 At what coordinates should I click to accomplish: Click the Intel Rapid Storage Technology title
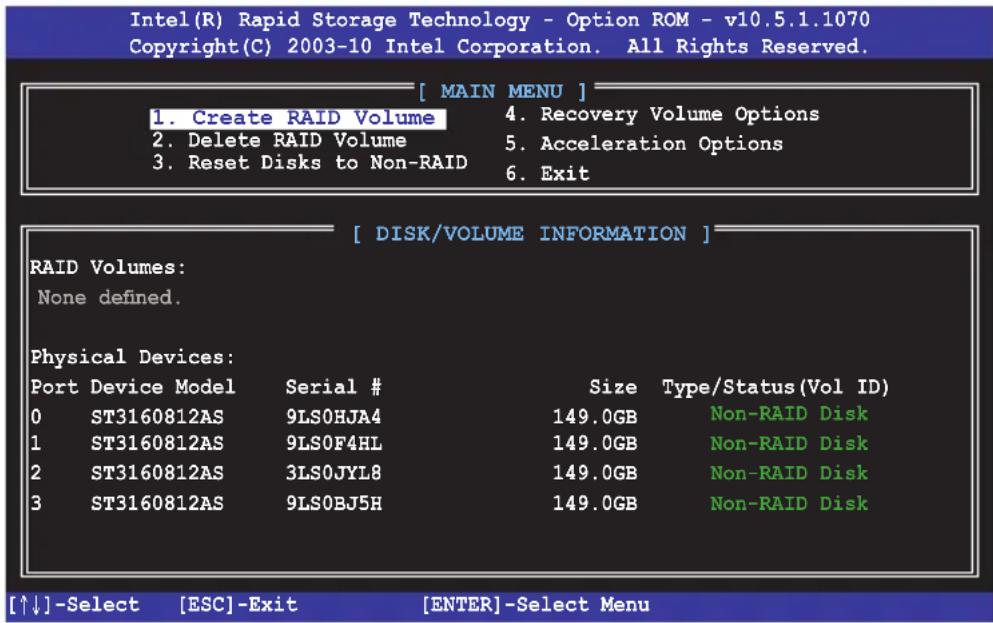[500, 20]
